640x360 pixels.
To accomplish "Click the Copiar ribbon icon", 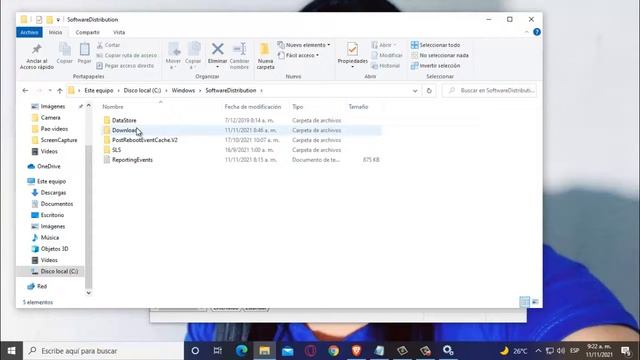I will click(x=64, y=53).
